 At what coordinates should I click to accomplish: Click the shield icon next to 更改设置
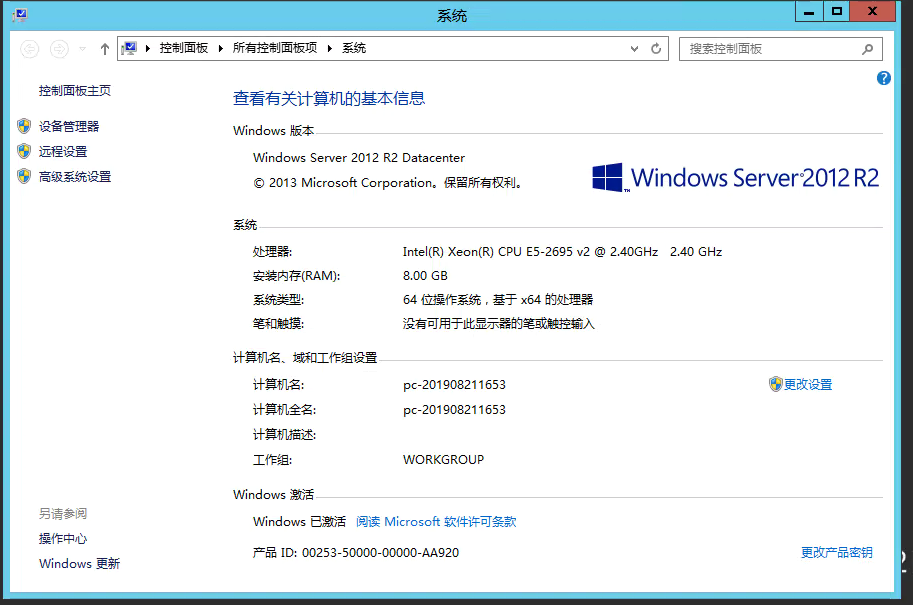[x=776, y=384]
